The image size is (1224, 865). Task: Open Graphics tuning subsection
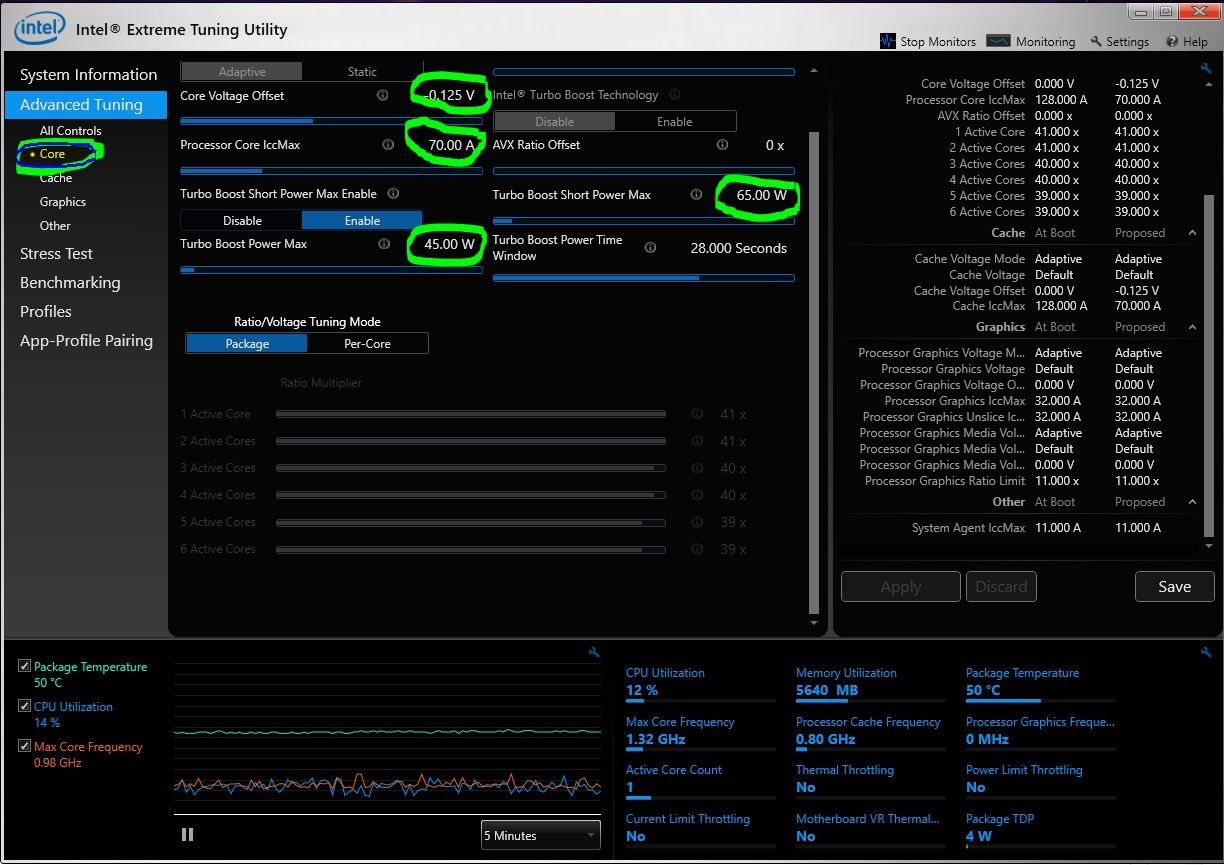click(x=63, y=201)
